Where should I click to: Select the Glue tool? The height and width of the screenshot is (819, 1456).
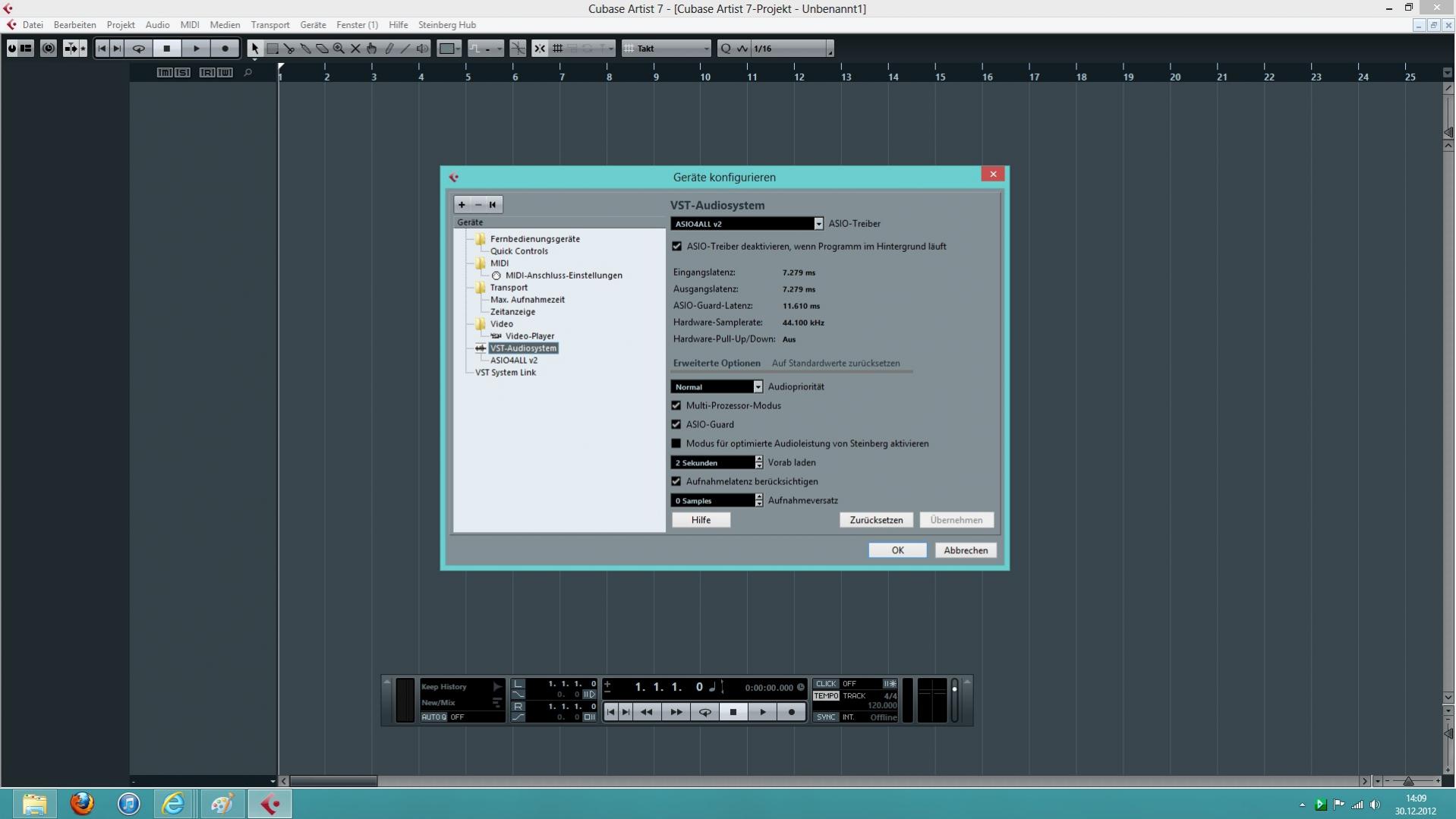click(x=305, y=49)
